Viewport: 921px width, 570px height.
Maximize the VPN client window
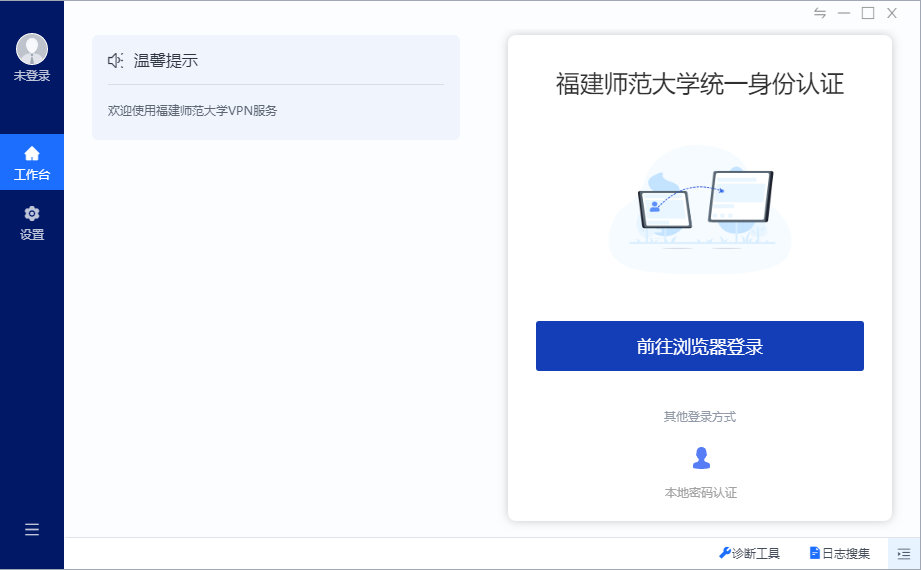pos(868,13)
